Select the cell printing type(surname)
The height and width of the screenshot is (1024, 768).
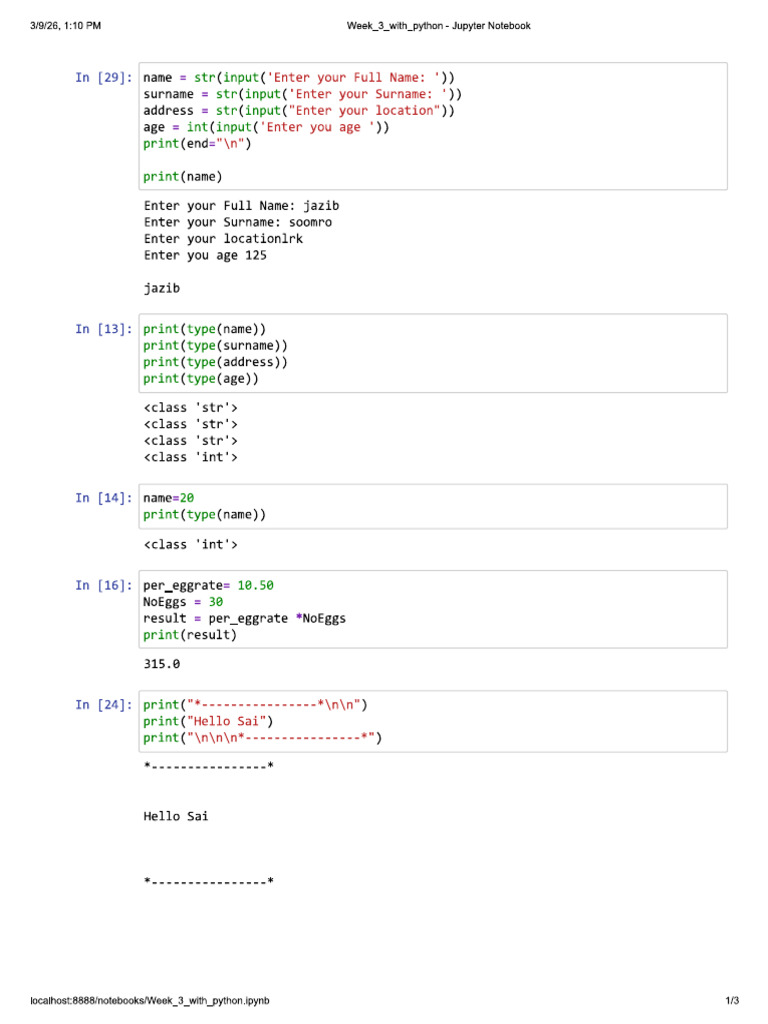433,353
